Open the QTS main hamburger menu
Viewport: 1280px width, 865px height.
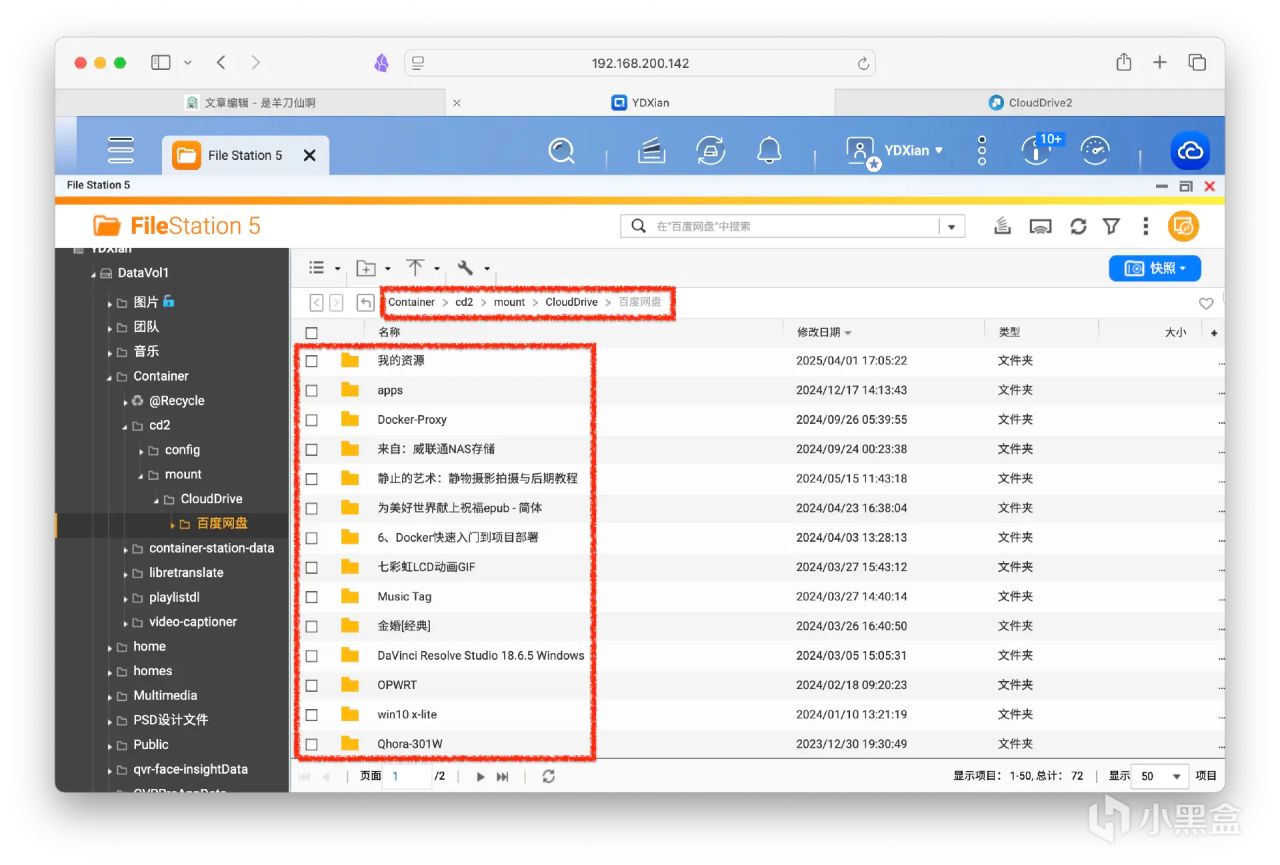[x=121, y=150]
